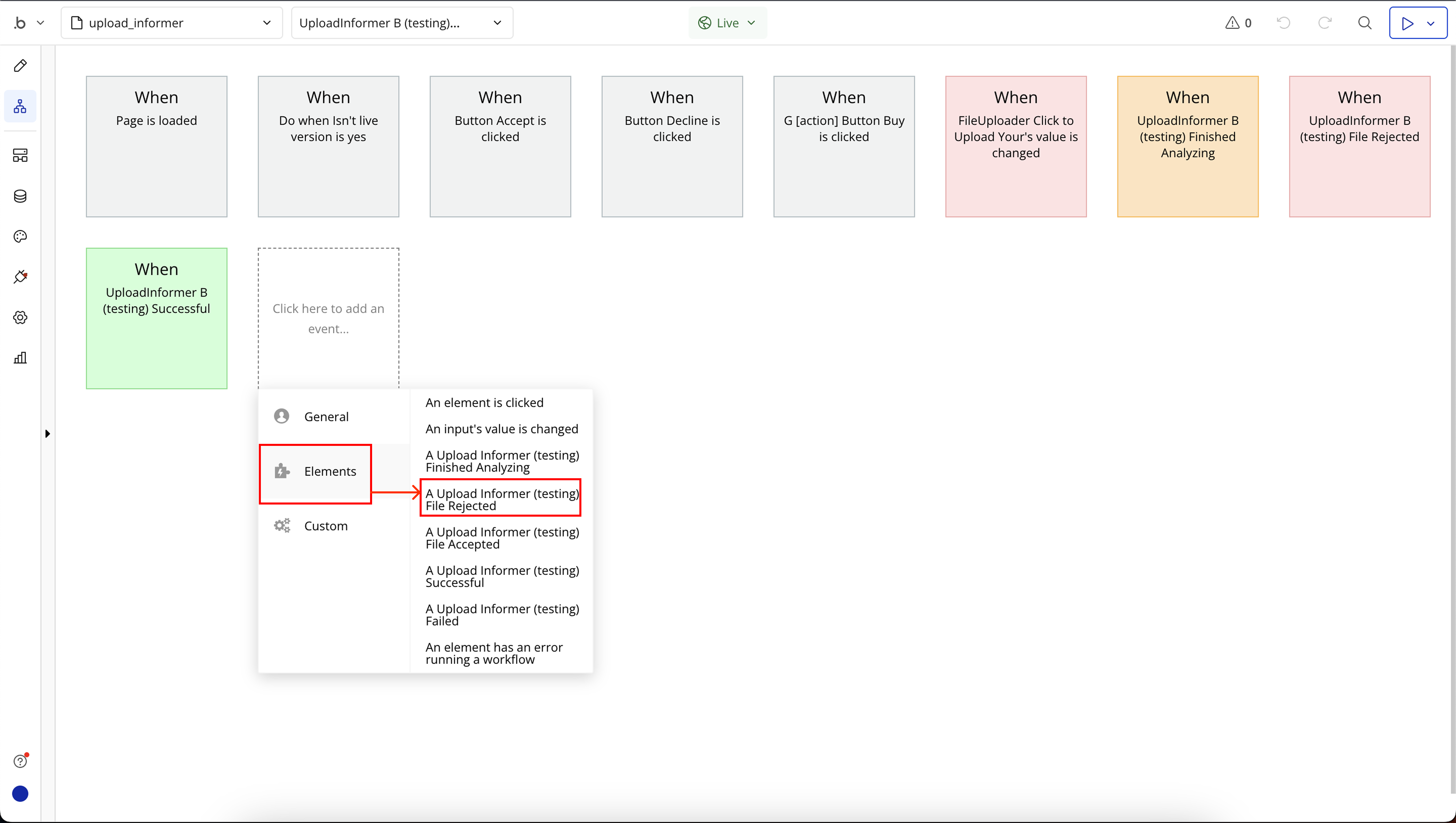The width and height of the screenshot is (1456, 823).
Task: Click the undo arrow icon
Action: click(1284, 23)
